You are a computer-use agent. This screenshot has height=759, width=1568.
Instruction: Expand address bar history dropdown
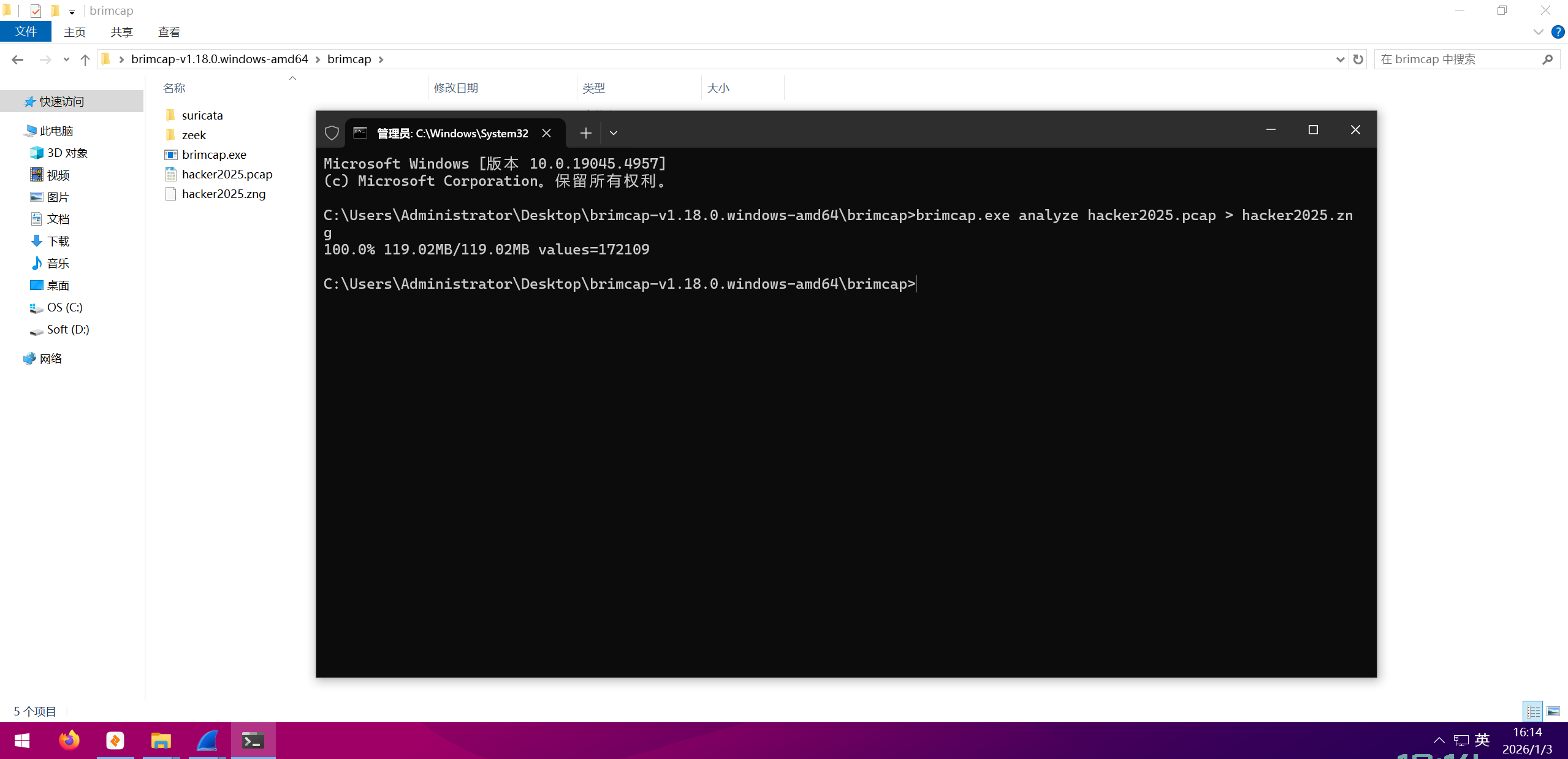coord(1340,59)
